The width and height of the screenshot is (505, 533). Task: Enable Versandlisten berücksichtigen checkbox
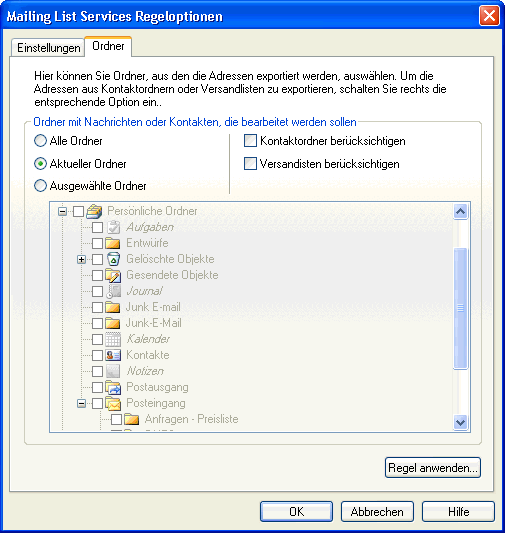pos(250,164)
